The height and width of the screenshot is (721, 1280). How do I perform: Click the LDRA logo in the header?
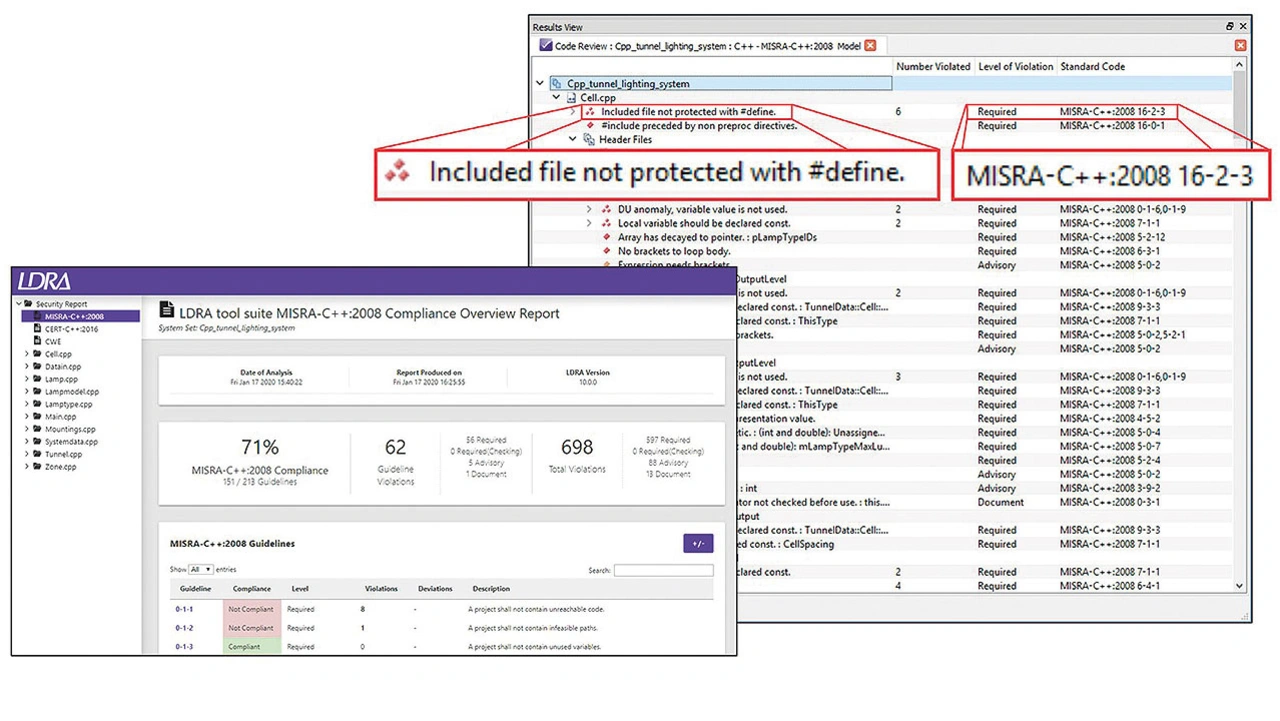point(44,282)
